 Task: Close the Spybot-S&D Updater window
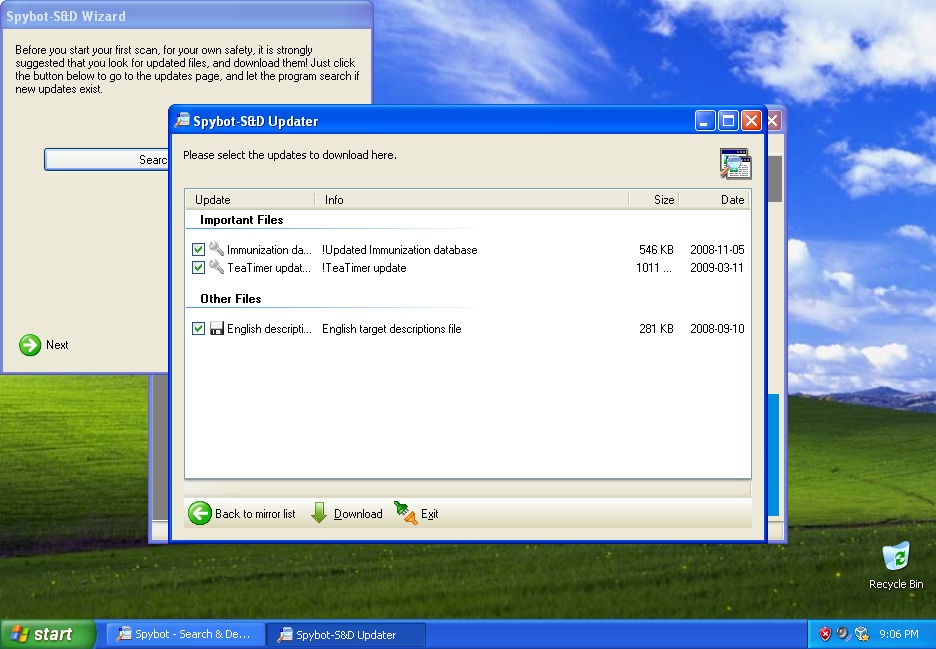[x=752, y=121]
